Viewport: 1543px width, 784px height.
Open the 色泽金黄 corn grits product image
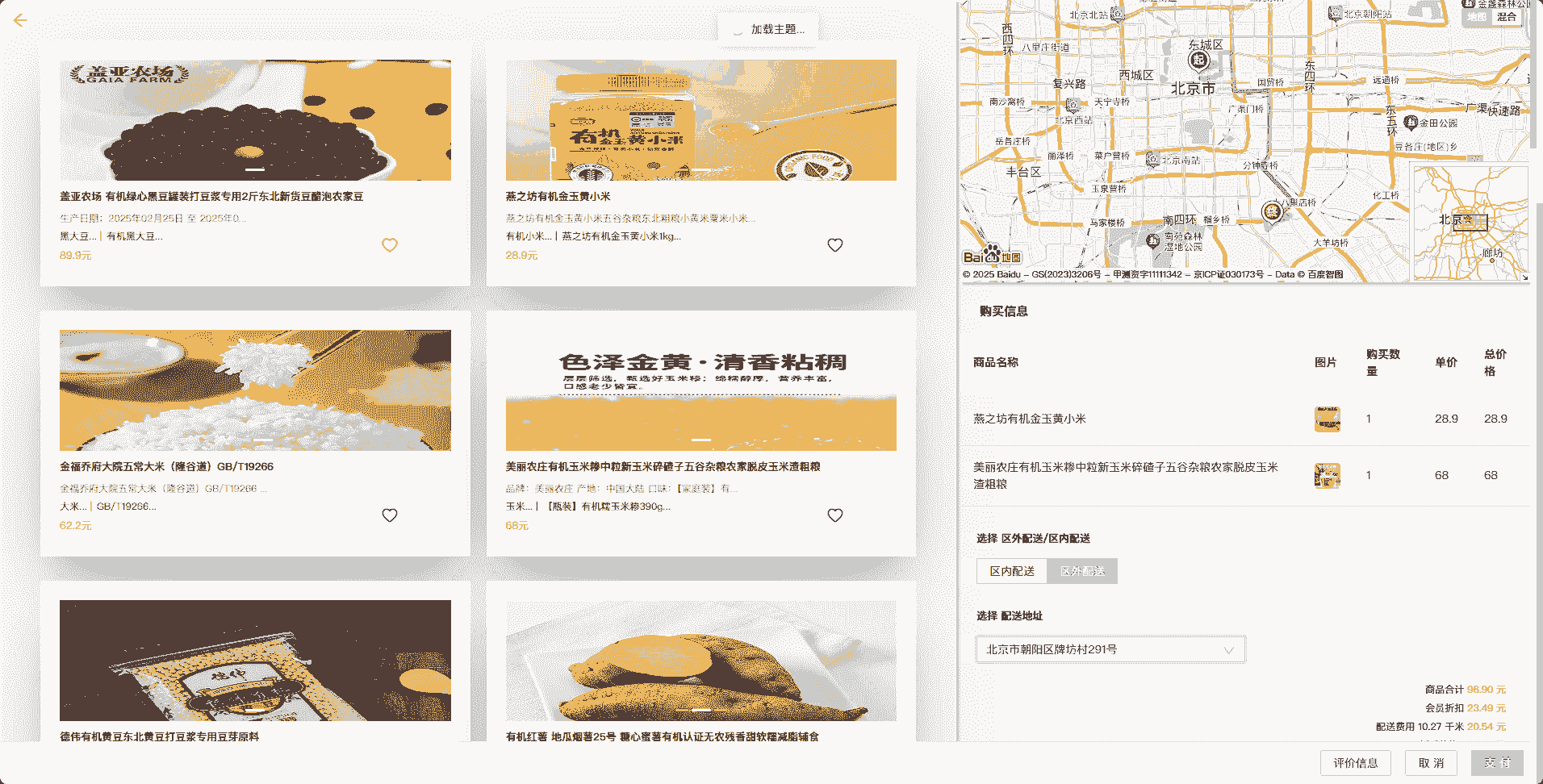click(x=701, y=390)
